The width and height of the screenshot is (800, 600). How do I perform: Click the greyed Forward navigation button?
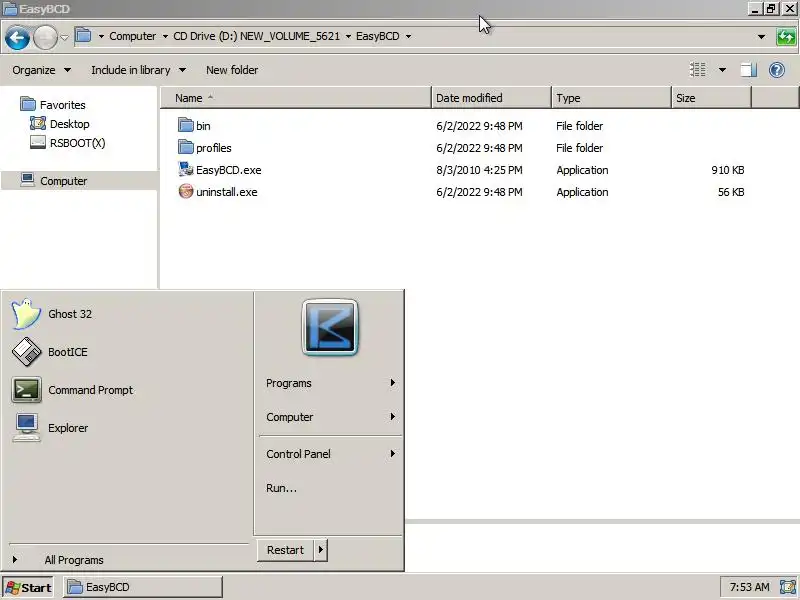45,38
